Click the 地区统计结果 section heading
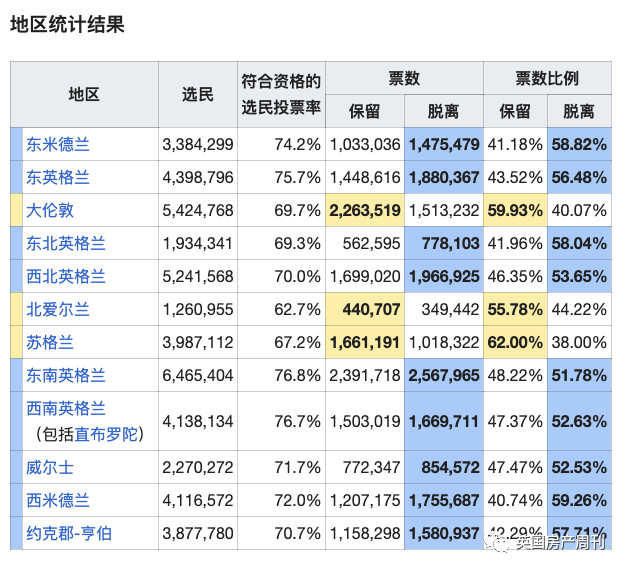Screen dimensions: 625x570 (67, 25)
